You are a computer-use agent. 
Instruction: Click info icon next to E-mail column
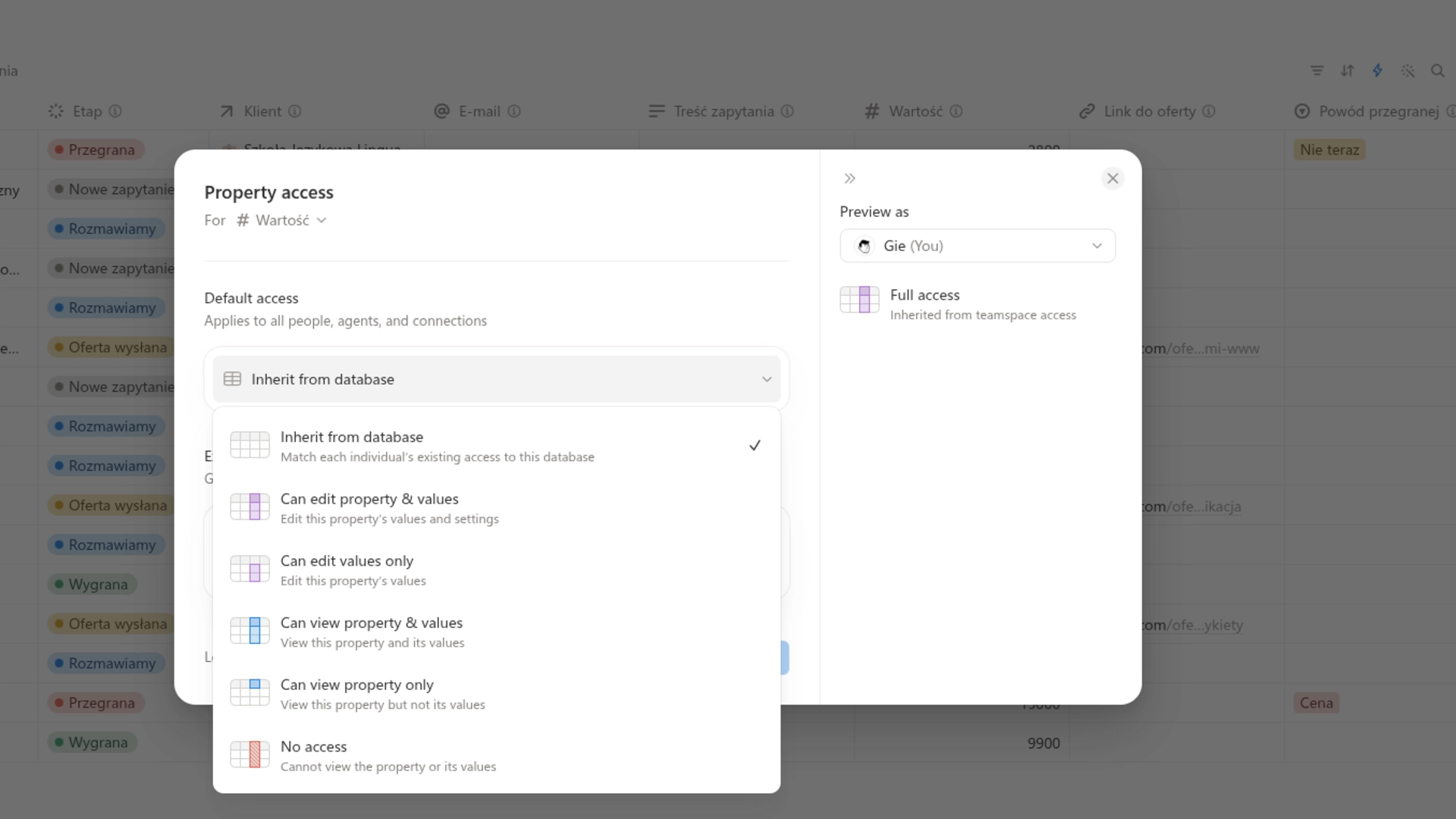[x=514, y=111]
